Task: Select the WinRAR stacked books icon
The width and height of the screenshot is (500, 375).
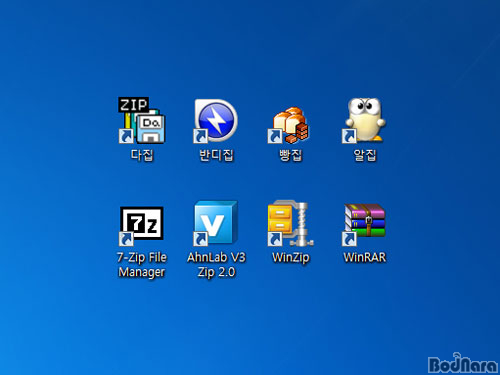Action: 364,224
